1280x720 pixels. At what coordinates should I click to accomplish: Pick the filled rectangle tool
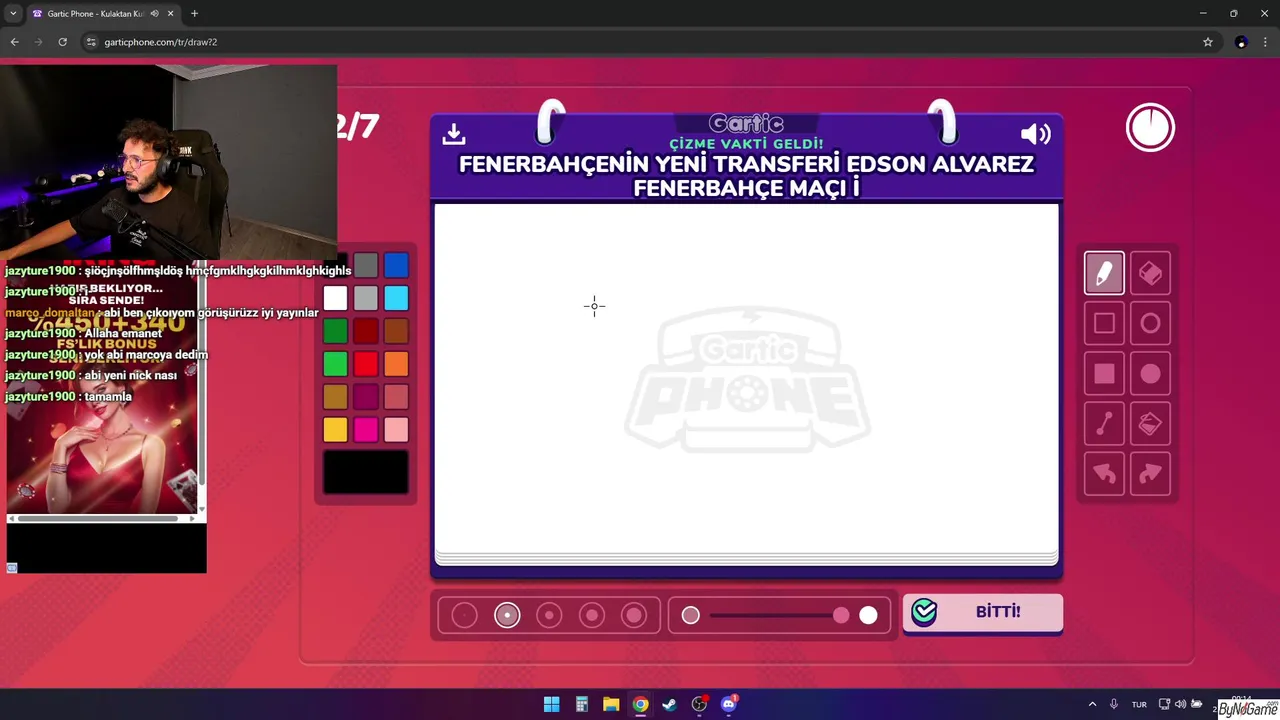[1104, 374]
